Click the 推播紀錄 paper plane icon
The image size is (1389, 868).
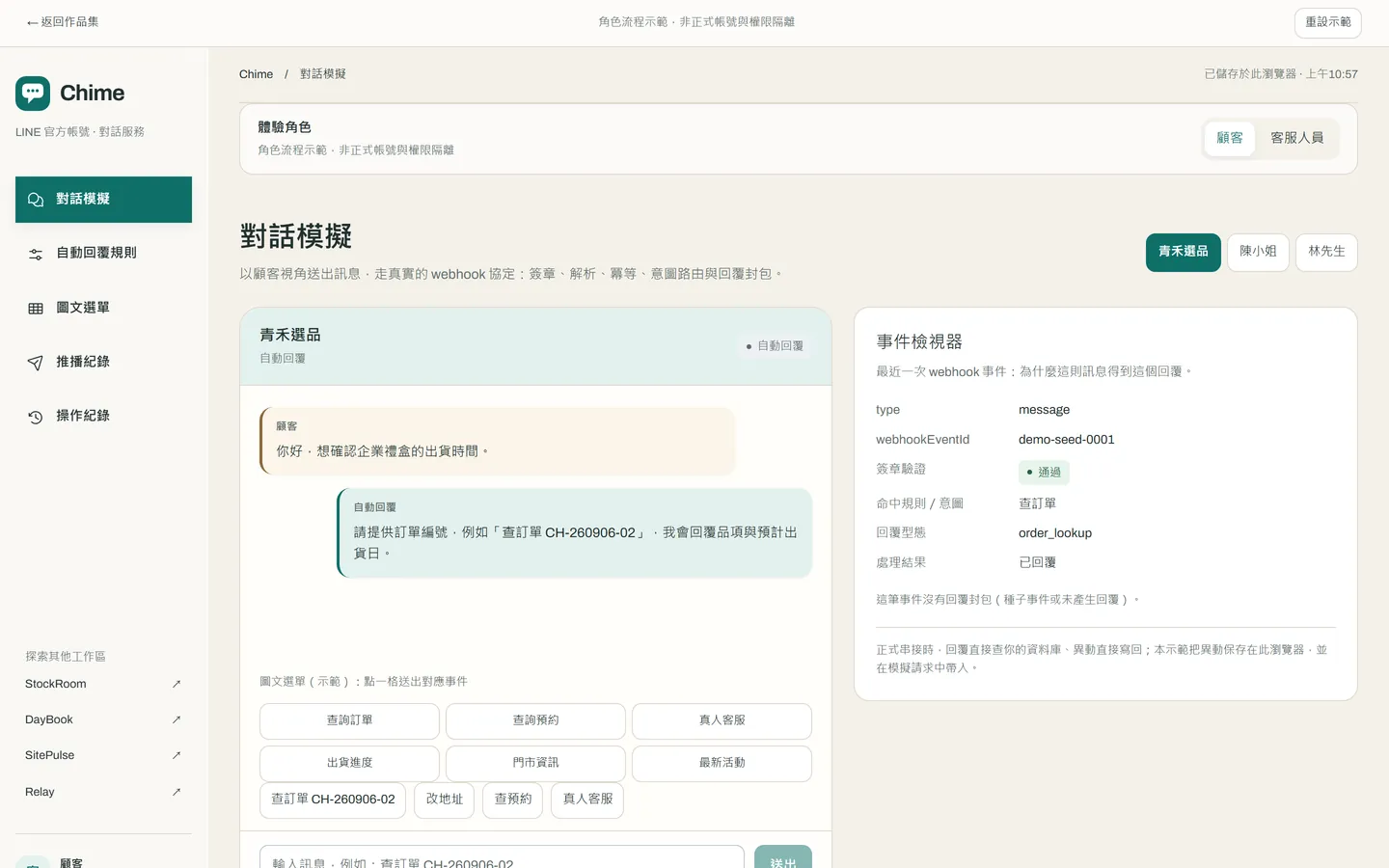[x=36, y=363]
